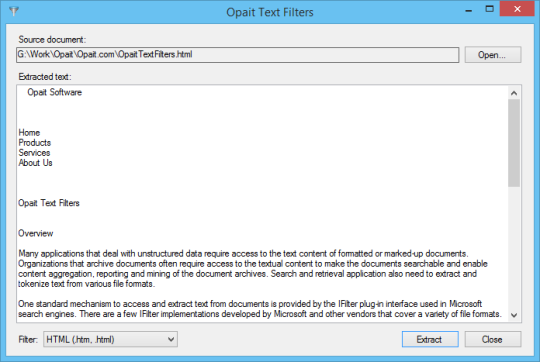Click the 'Filter:' label
540x362 pixels.
[28, 339]
